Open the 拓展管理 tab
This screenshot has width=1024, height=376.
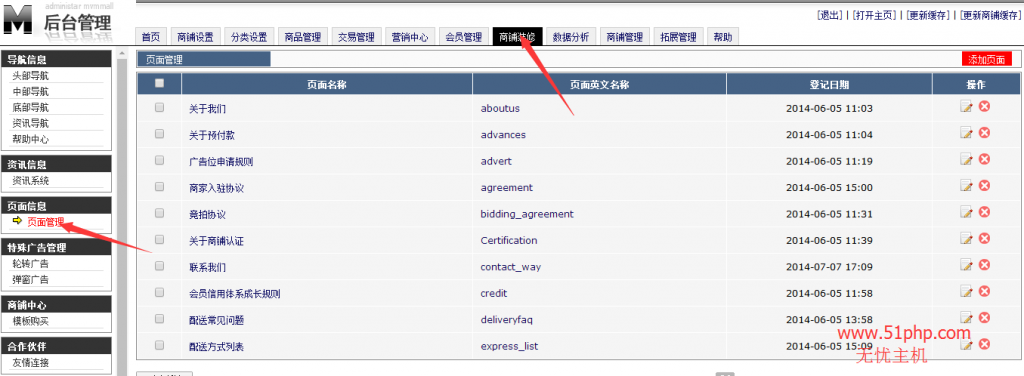(x=678, y=37)
